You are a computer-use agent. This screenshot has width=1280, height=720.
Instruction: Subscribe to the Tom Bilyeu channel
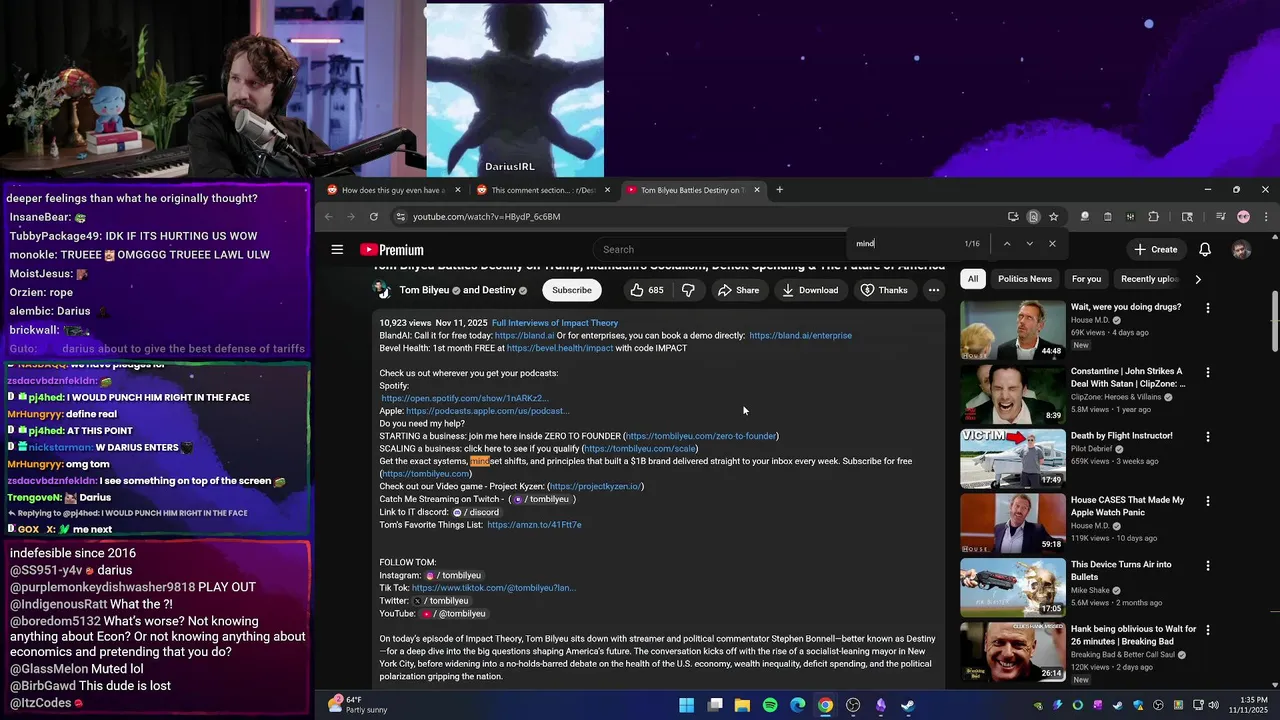571,290
